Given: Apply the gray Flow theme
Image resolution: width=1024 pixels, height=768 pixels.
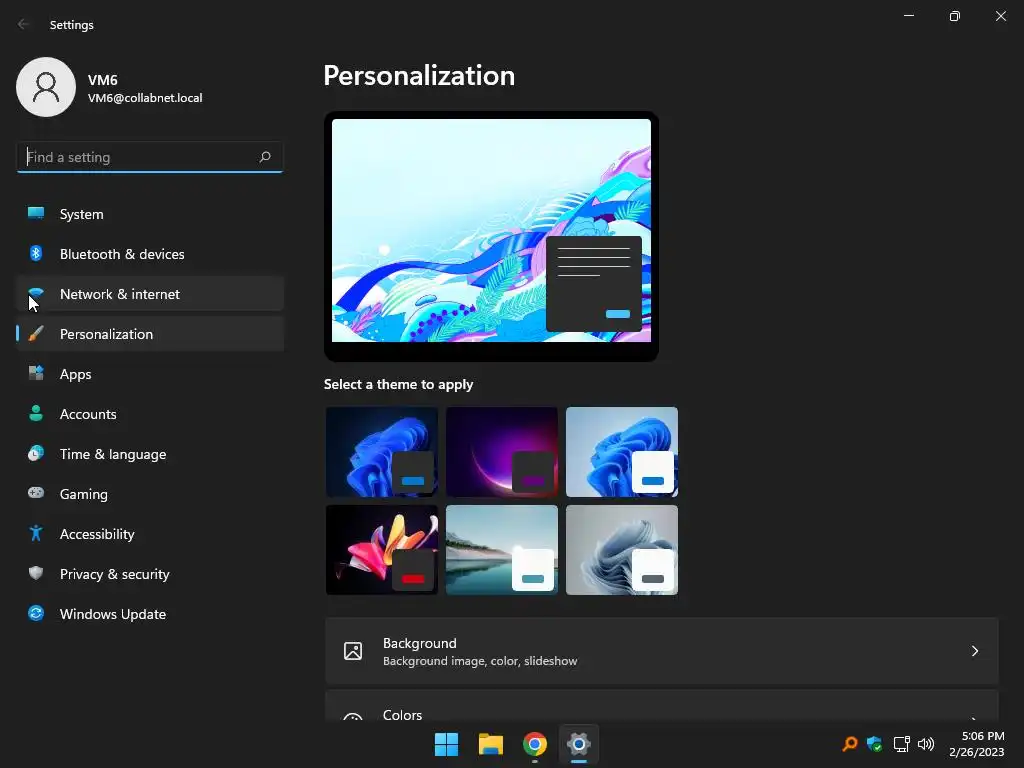Looking at the screenshot, I should coord(622,550).
